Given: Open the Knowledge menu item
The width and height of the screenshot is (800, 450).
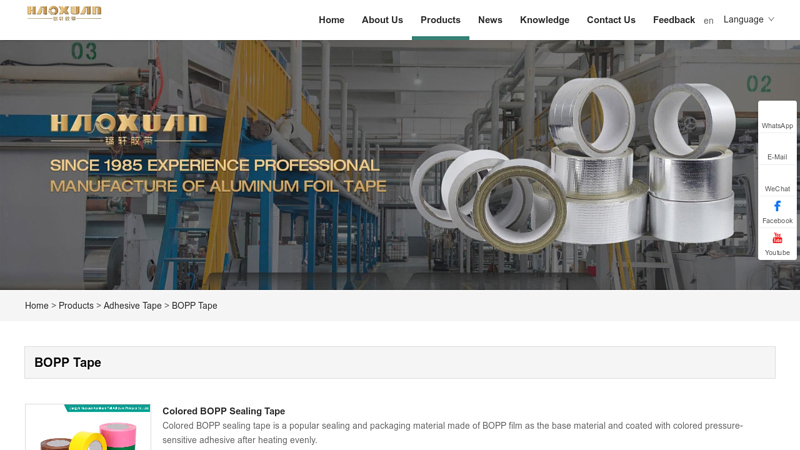Looking at the screenshot, I should [x=544, y=20].
